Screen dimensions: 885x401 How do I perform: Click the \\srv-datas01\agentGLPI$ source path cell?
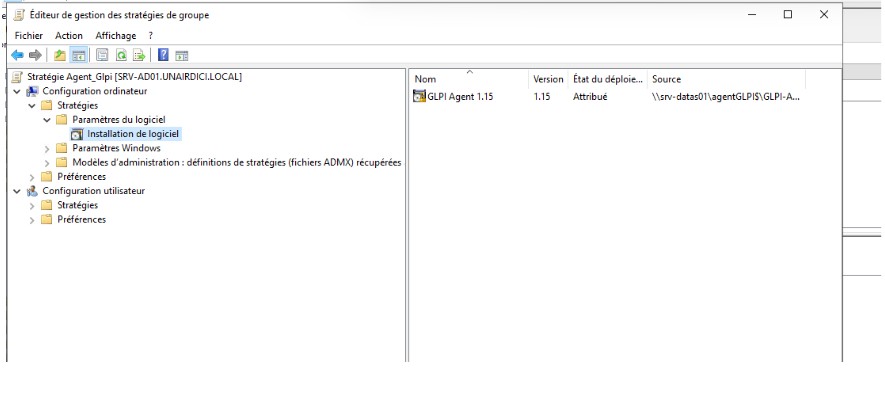(x=726, y=97)
